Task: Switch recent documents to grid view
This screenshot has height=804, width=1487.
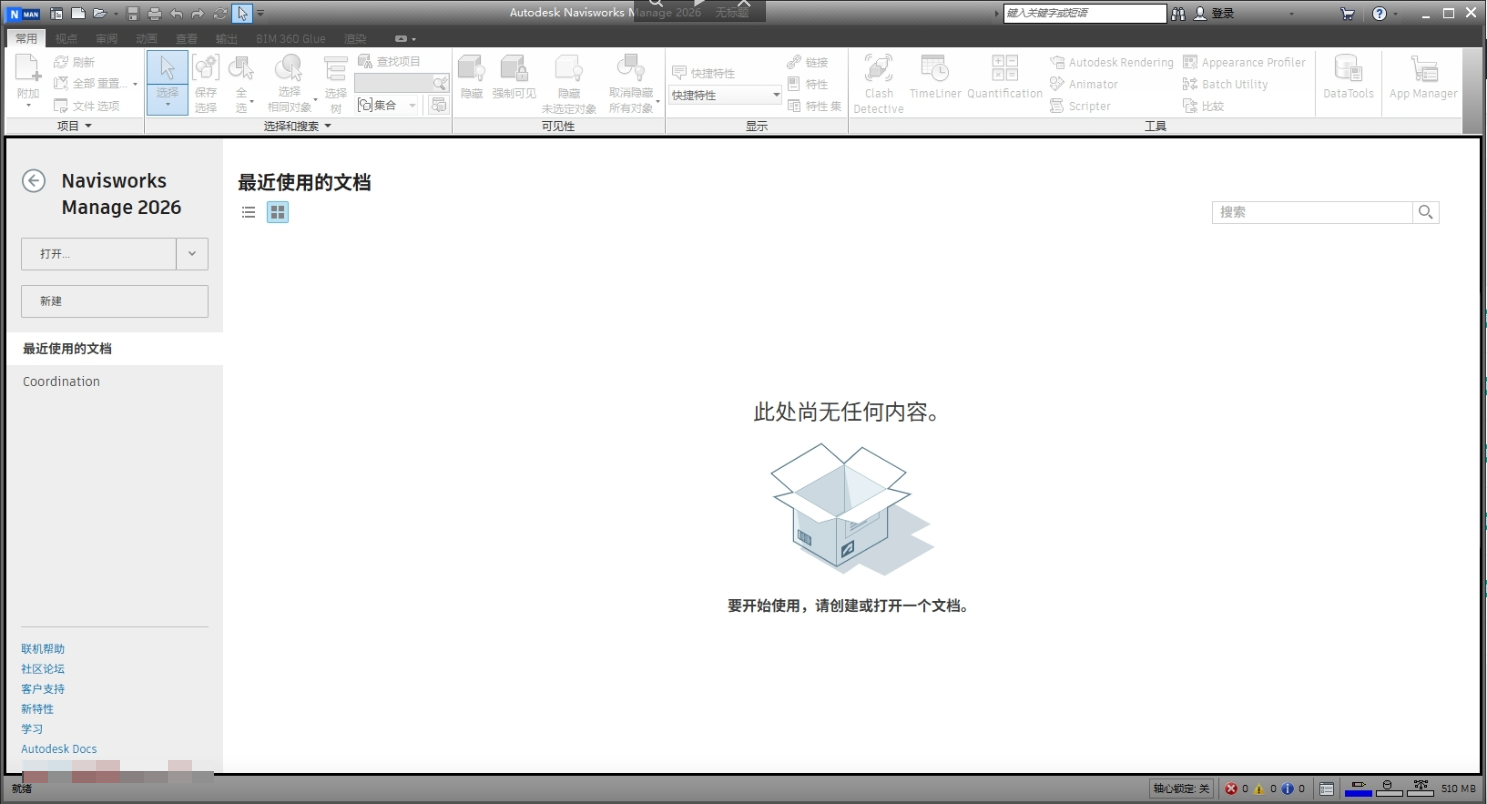Action: 278,212
